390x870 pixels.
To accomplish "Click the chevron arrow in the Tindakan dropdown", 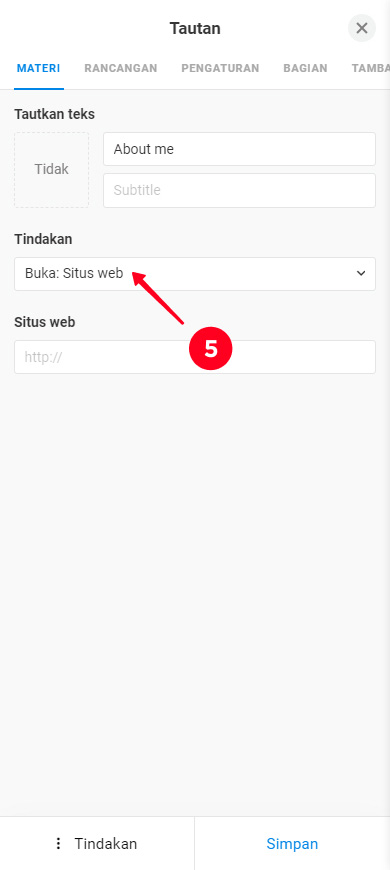I will (361, 274).
